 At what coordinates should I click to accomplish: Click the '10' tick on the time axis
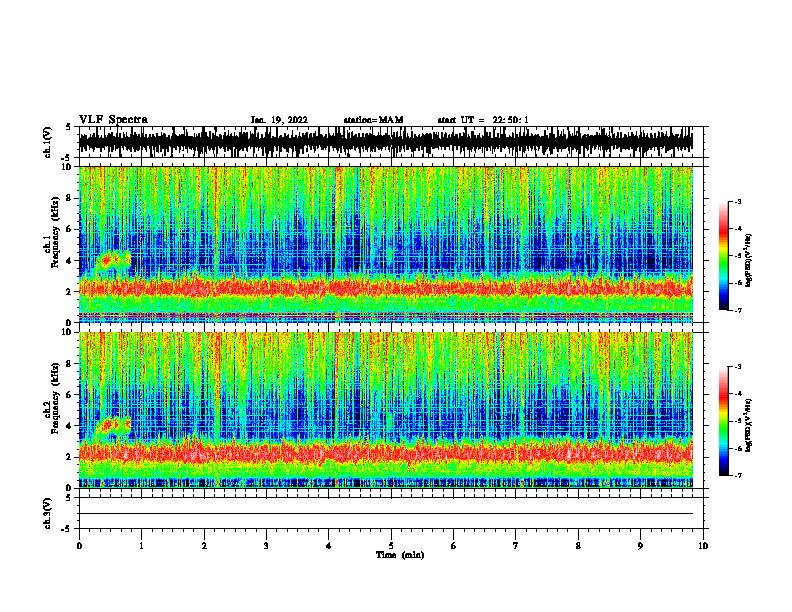pos(703,546)
